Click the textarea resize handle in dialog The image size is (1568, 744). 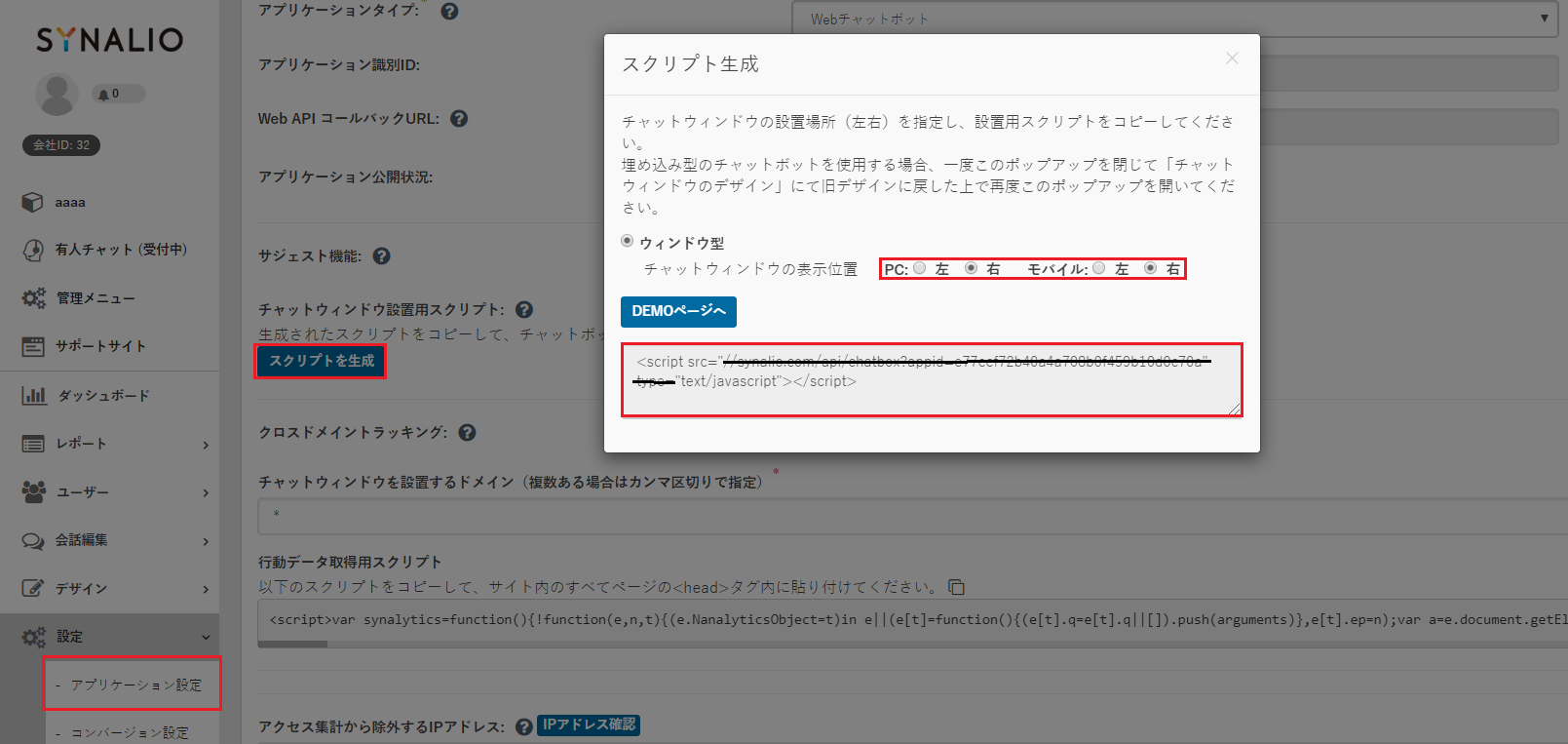coord(1235,409)
